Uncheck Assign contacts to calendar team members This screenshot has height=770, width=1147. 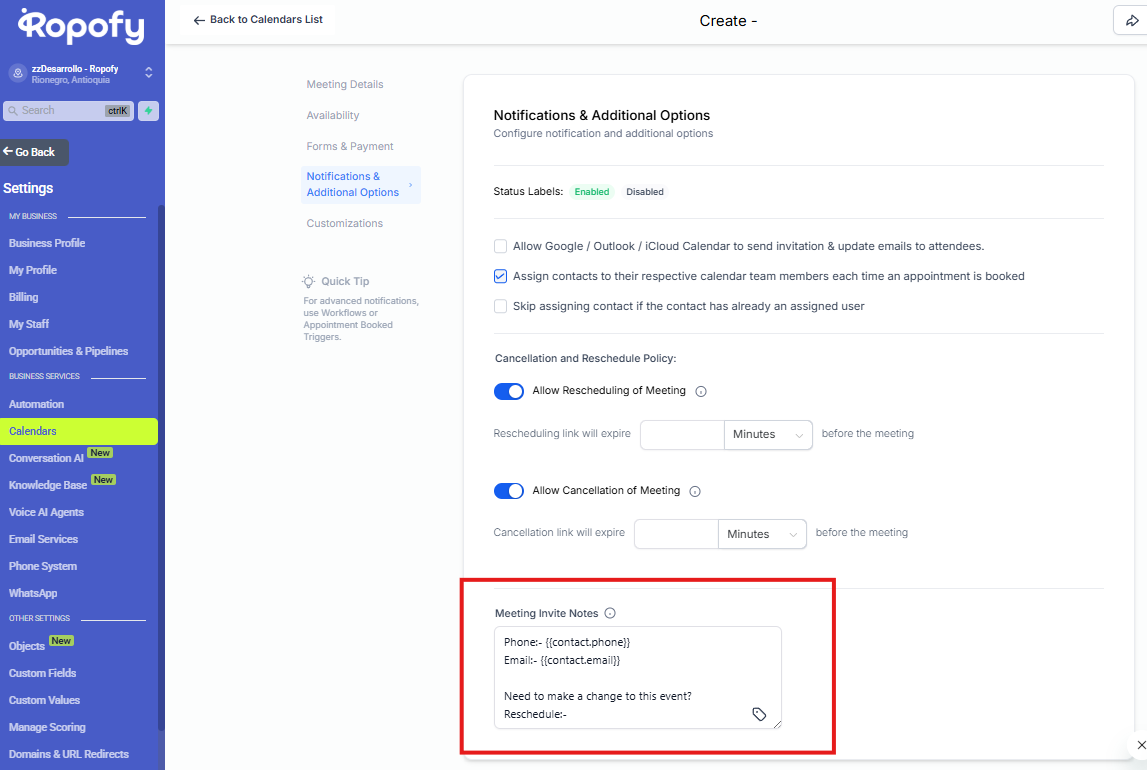coord(500,276)
